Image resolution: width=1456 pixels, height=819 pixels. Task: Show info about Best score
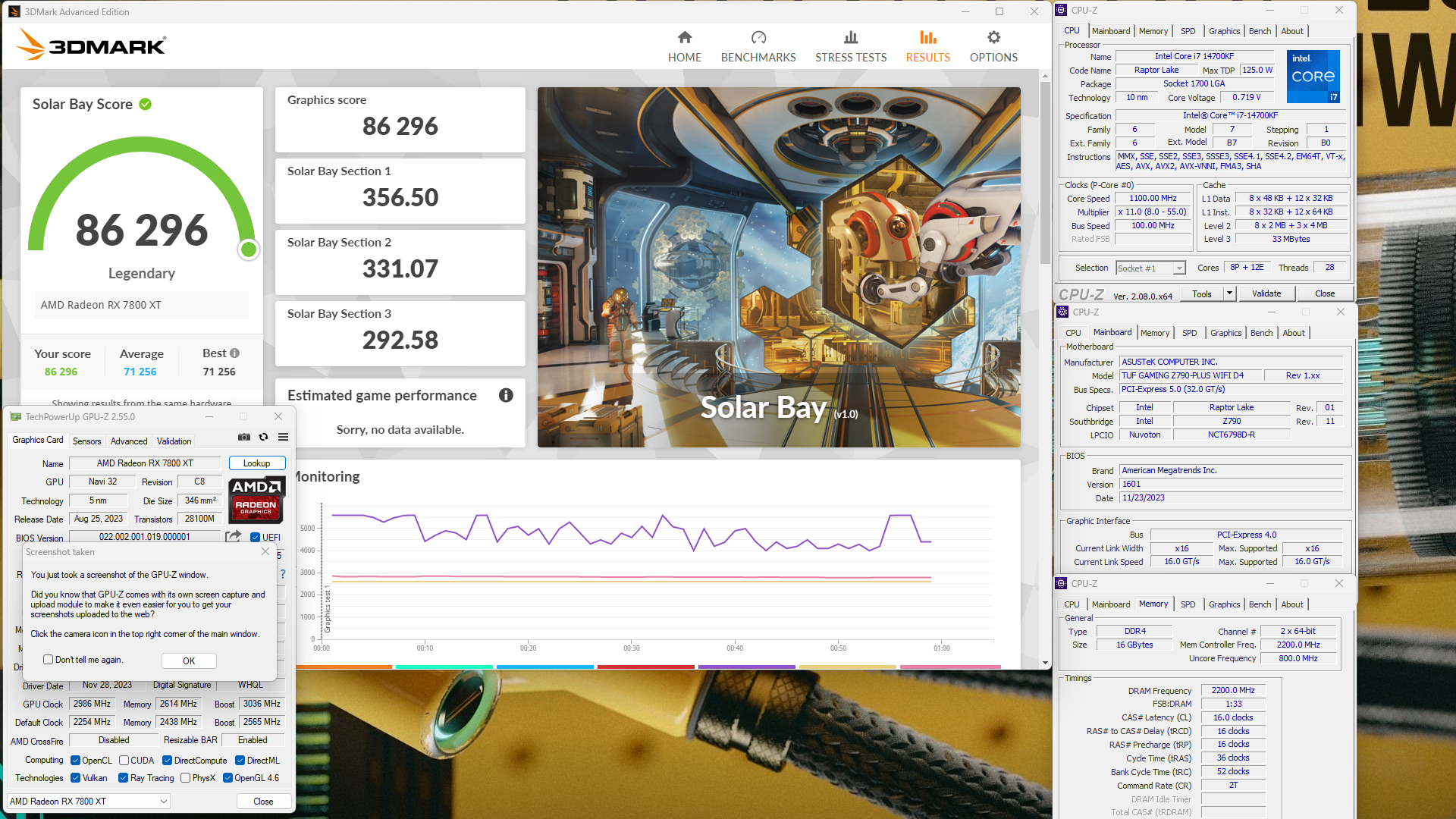235,353
